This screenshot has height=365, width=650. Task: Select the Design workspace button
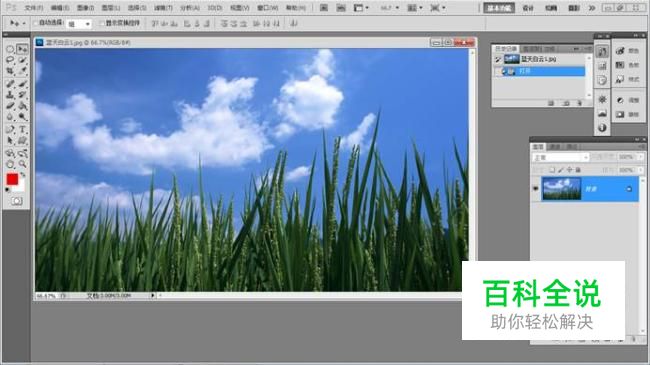point(528,8)
